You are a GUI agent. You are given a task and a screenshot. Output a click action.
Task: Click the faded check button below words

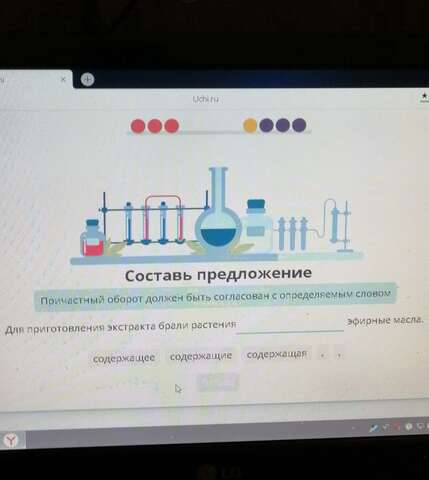tap(218, 382)
